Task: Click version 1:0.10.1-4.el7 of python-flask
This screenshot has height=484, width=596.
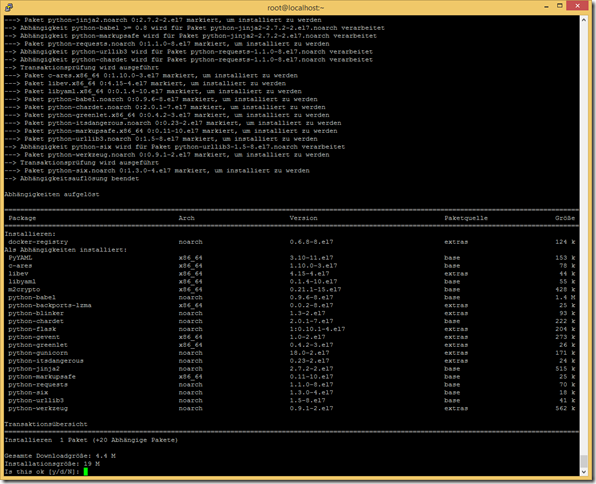Action: click(x=317, y=329)
